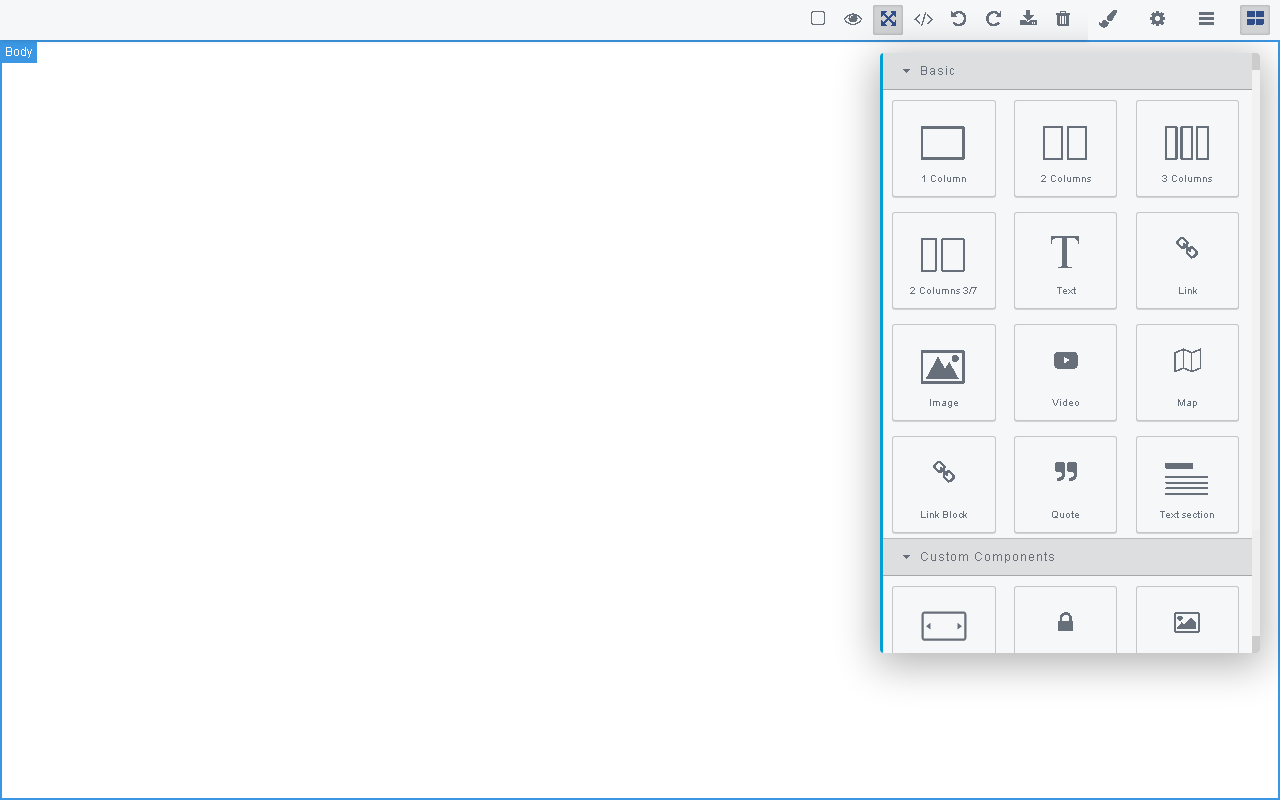Open the Layer Manager panel
This screenshot has height=800, width=1280.
click(x=1206, y=19)
